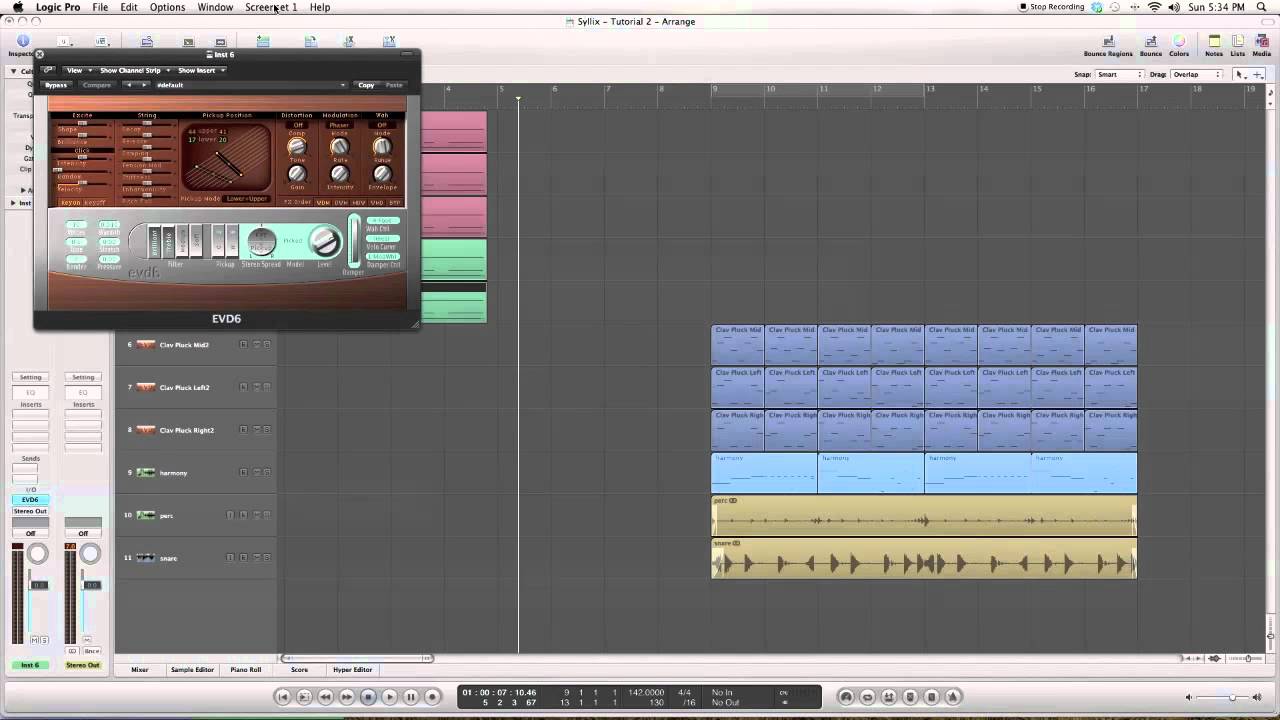
Task: Click the EVD6 instrument slot button
Action: pos(30,500)
